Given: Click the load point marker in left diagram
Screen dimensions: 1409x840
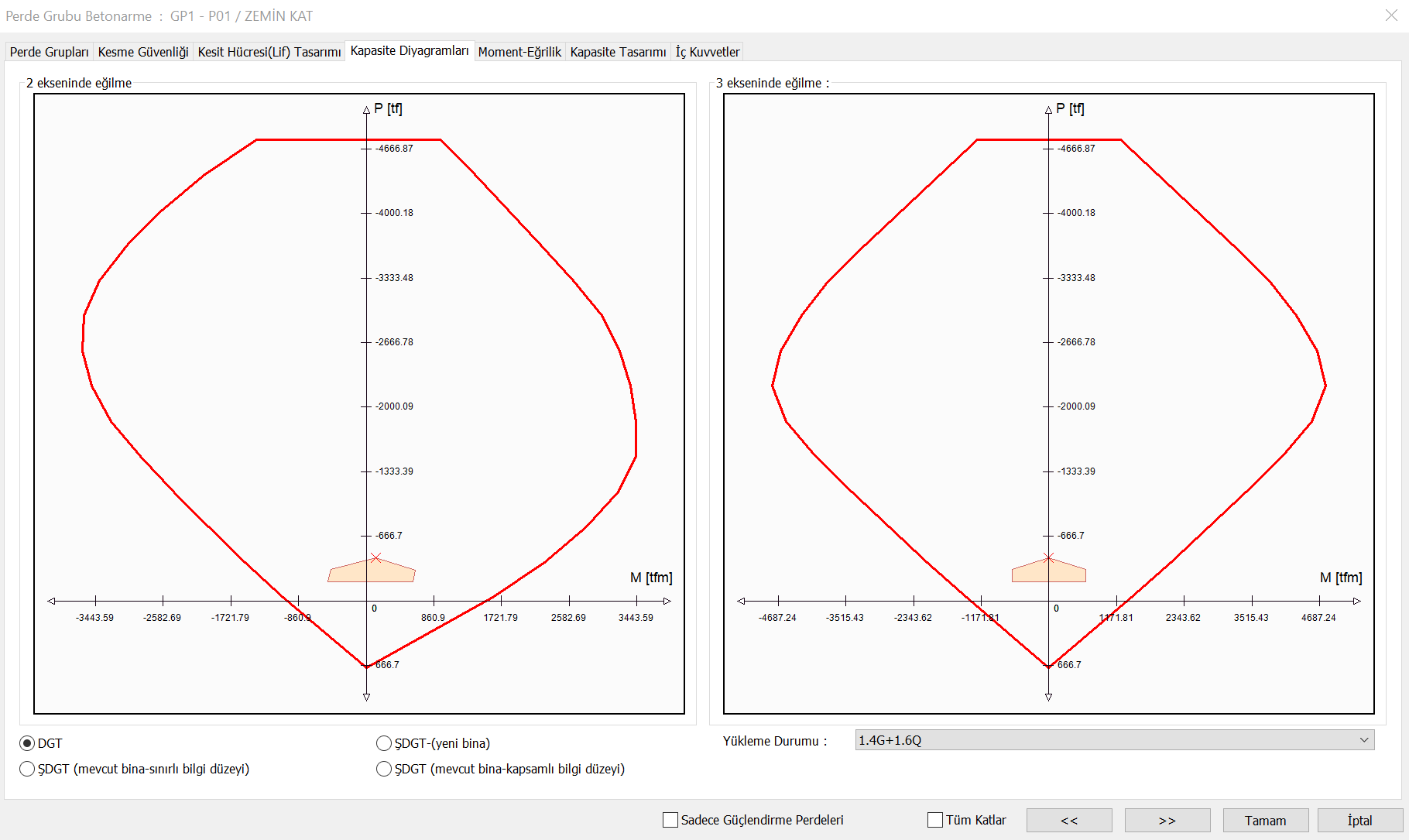Looking at the screenshot, I should click(x=376, y=557).
